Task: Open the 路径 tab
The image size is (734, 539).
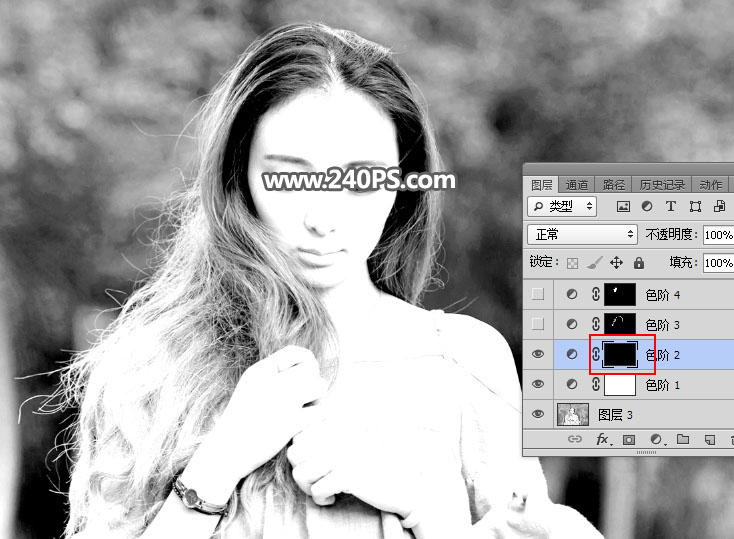Action: pyautogui.click(x=613, y=185)
